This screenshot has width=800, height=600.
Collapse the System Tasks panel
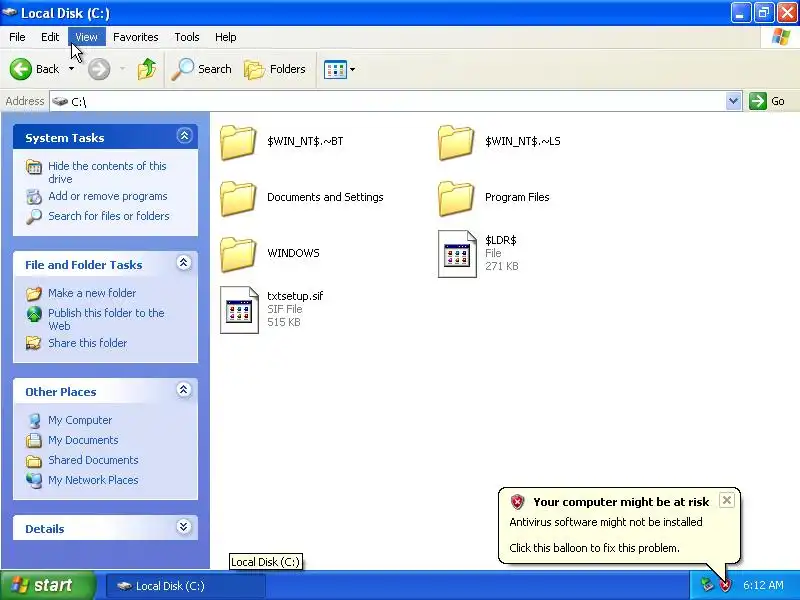184,136
